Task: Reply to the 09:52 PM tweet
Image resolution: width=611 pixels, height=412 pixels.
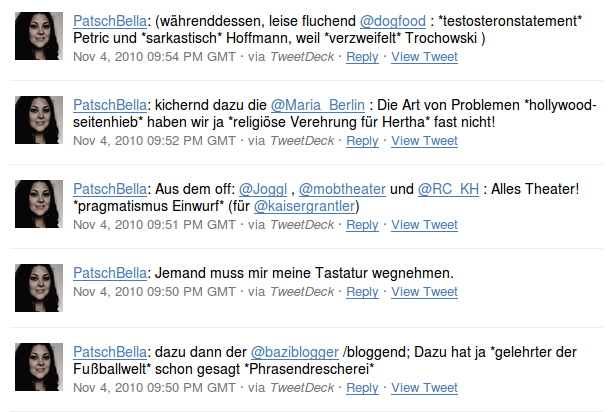Action: [362, 141]
